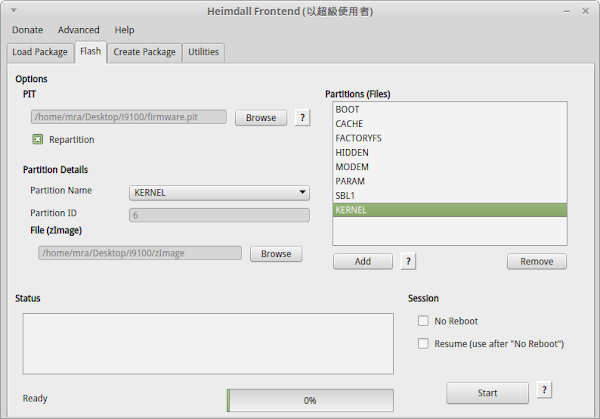
Task: Open the Utilities tab
Action: tap(204, 52)
